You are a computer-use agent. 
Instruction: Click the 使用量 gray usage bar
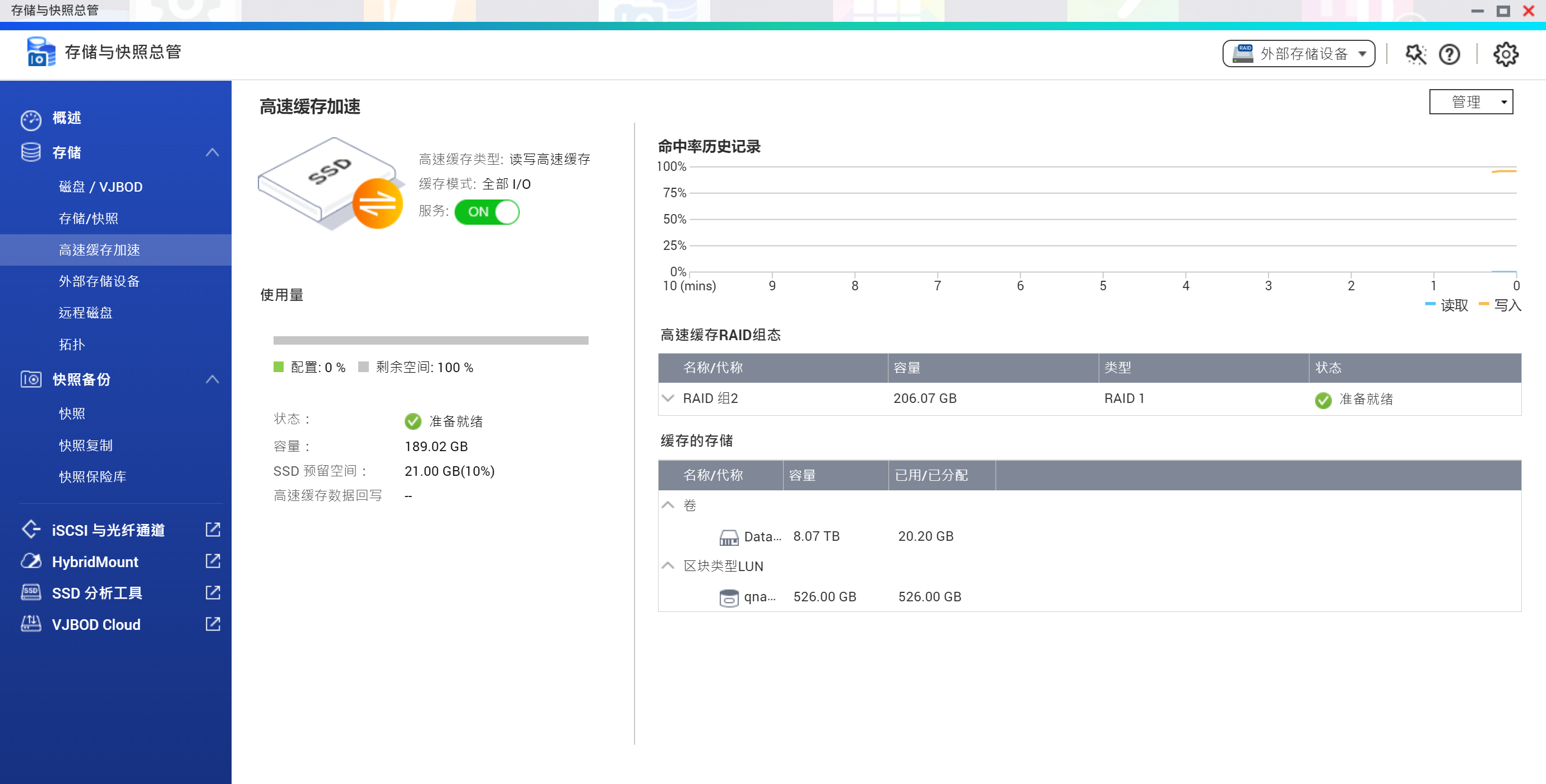[x=431, y=341]
